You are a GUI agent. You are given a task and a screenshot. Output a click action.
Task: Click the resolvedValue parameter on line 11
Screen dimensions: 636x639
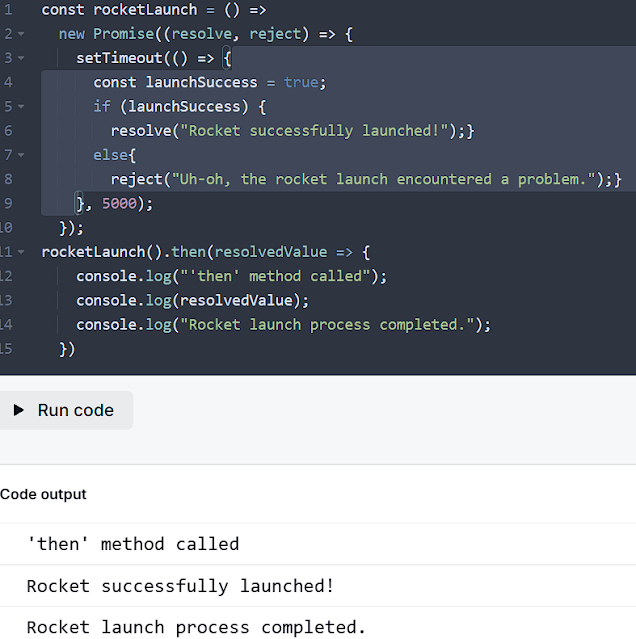tap(271, 252)
